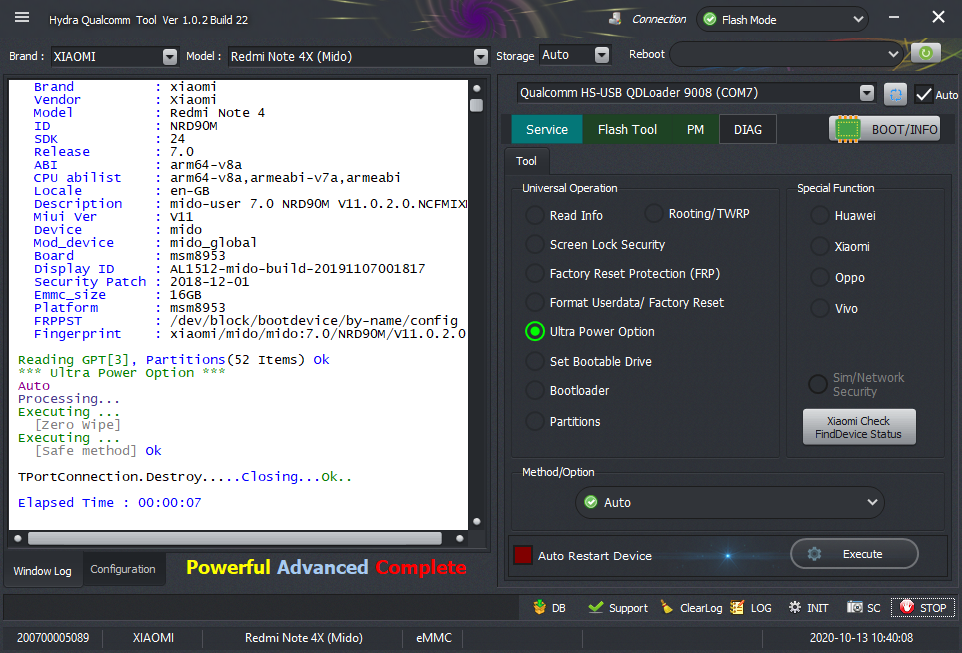Screen dimensions: 962x653
Task: Open the Brand XIAOMI dropdown
Action: tap(170, 56)
